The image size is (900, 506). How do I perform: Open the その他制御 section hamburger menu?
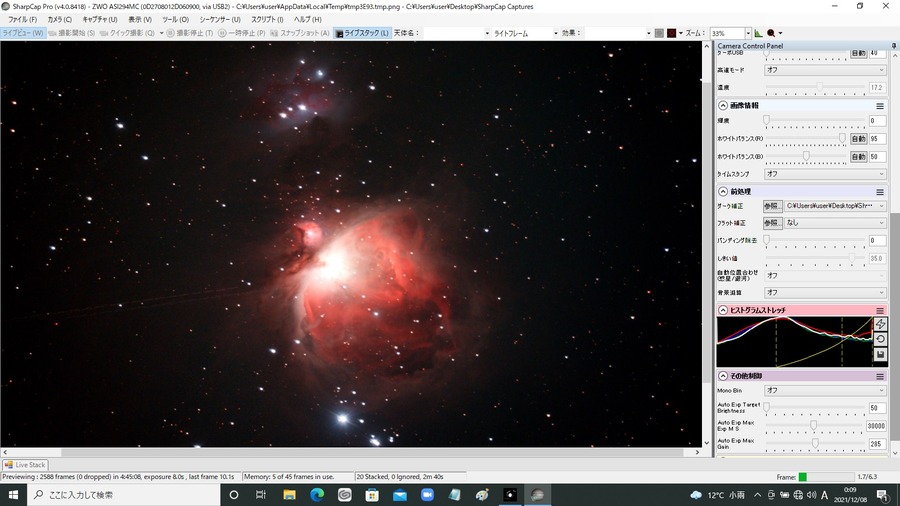point(880,376)
